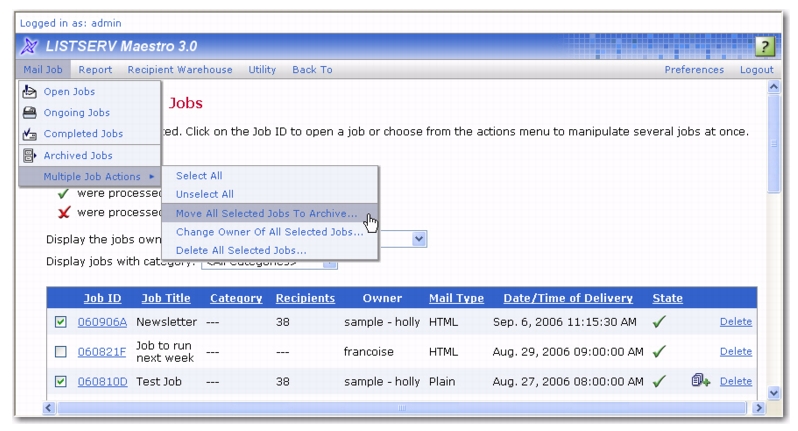Choose Select All in the submenu

[x=270, y=176]
